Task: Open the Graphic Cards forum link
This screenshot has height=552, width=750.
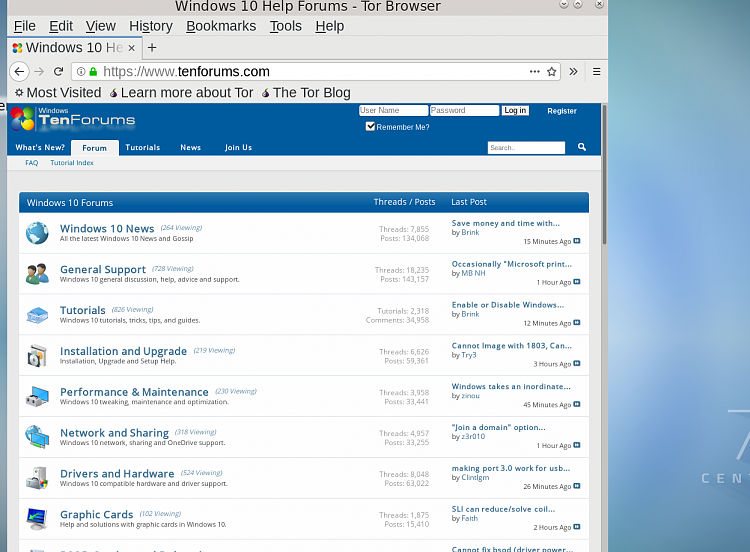Action: (97, 515)
